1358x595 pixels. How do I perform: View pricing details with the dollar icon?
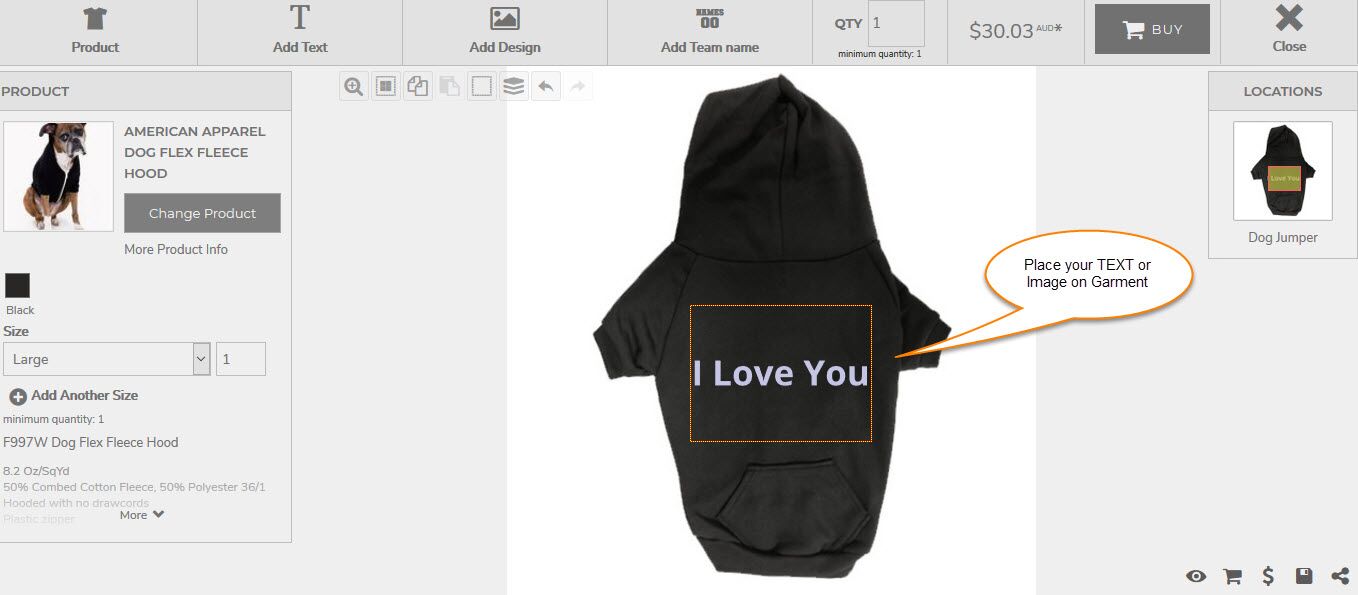coord(1268,576)
